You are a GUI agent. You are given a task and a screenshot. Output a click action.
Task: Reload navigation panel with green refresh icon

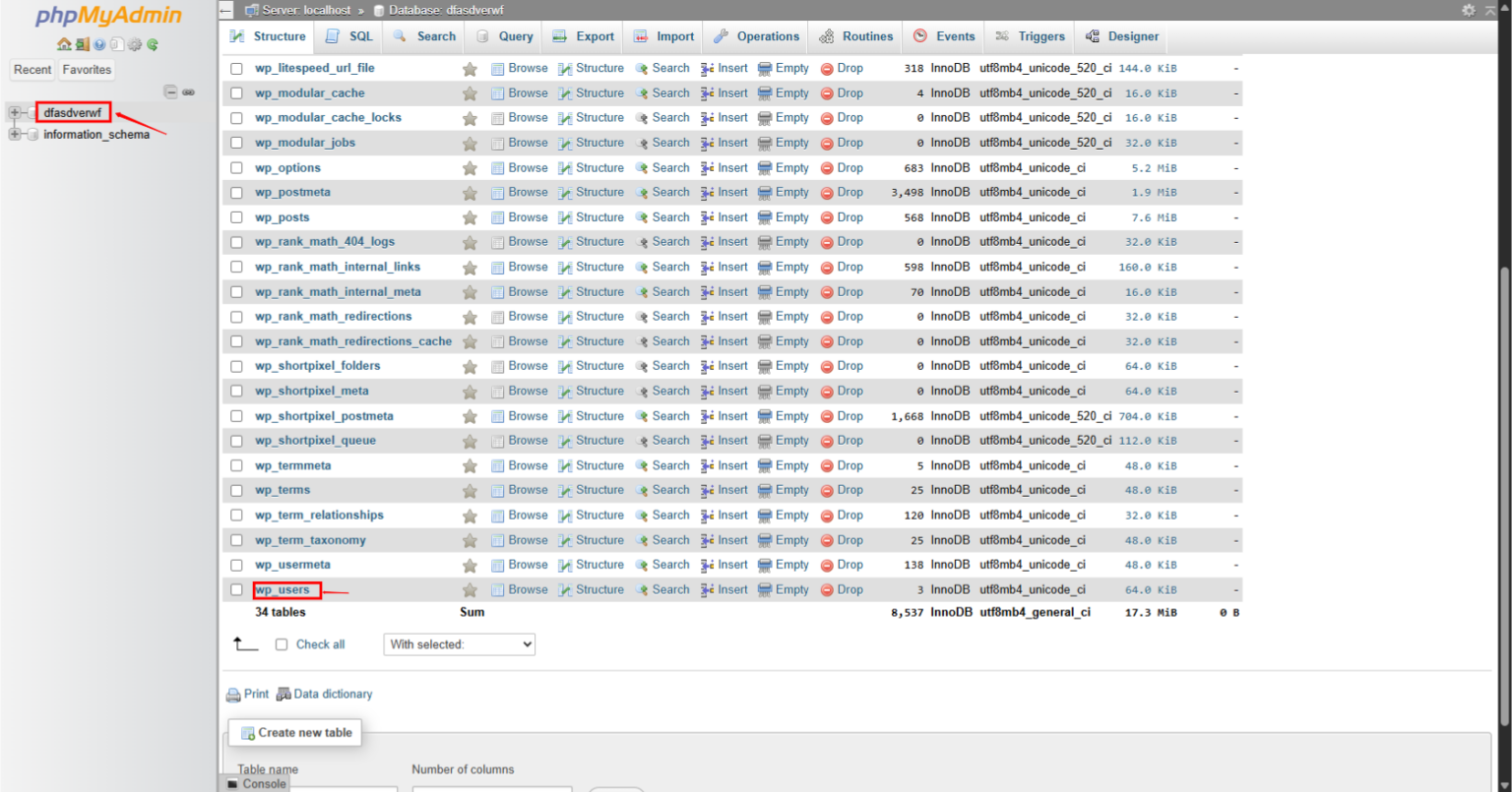pyautogui.click(x=153, y=44)
